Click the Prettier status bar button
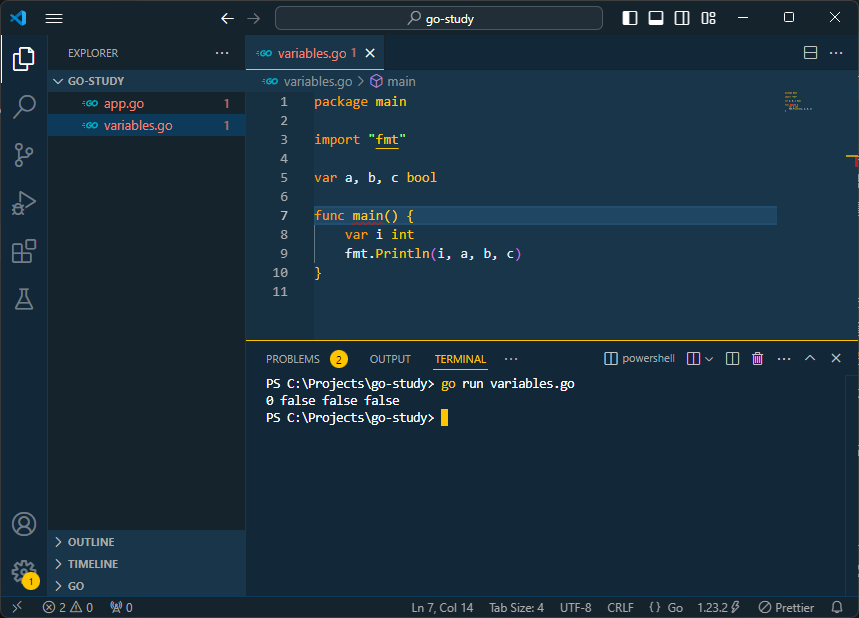The width and height of the screenshot is (859, 618). (786, 607)
